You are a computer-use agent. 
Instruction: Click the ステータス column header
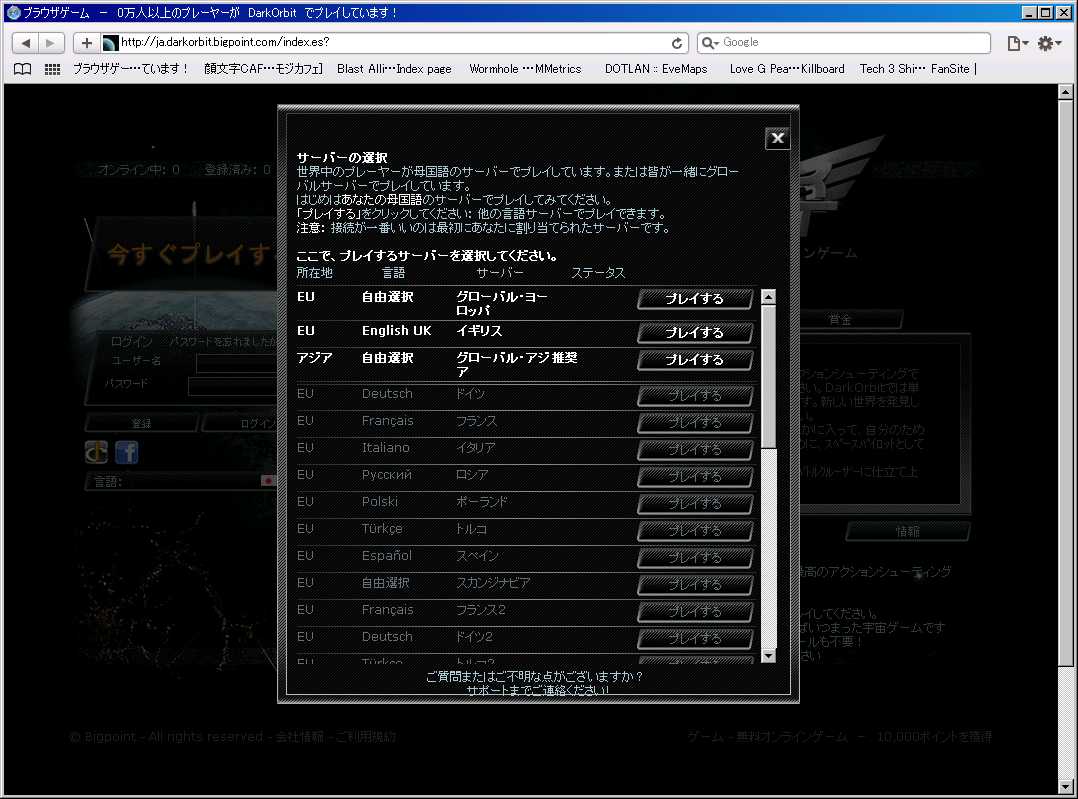coord(598,273)
